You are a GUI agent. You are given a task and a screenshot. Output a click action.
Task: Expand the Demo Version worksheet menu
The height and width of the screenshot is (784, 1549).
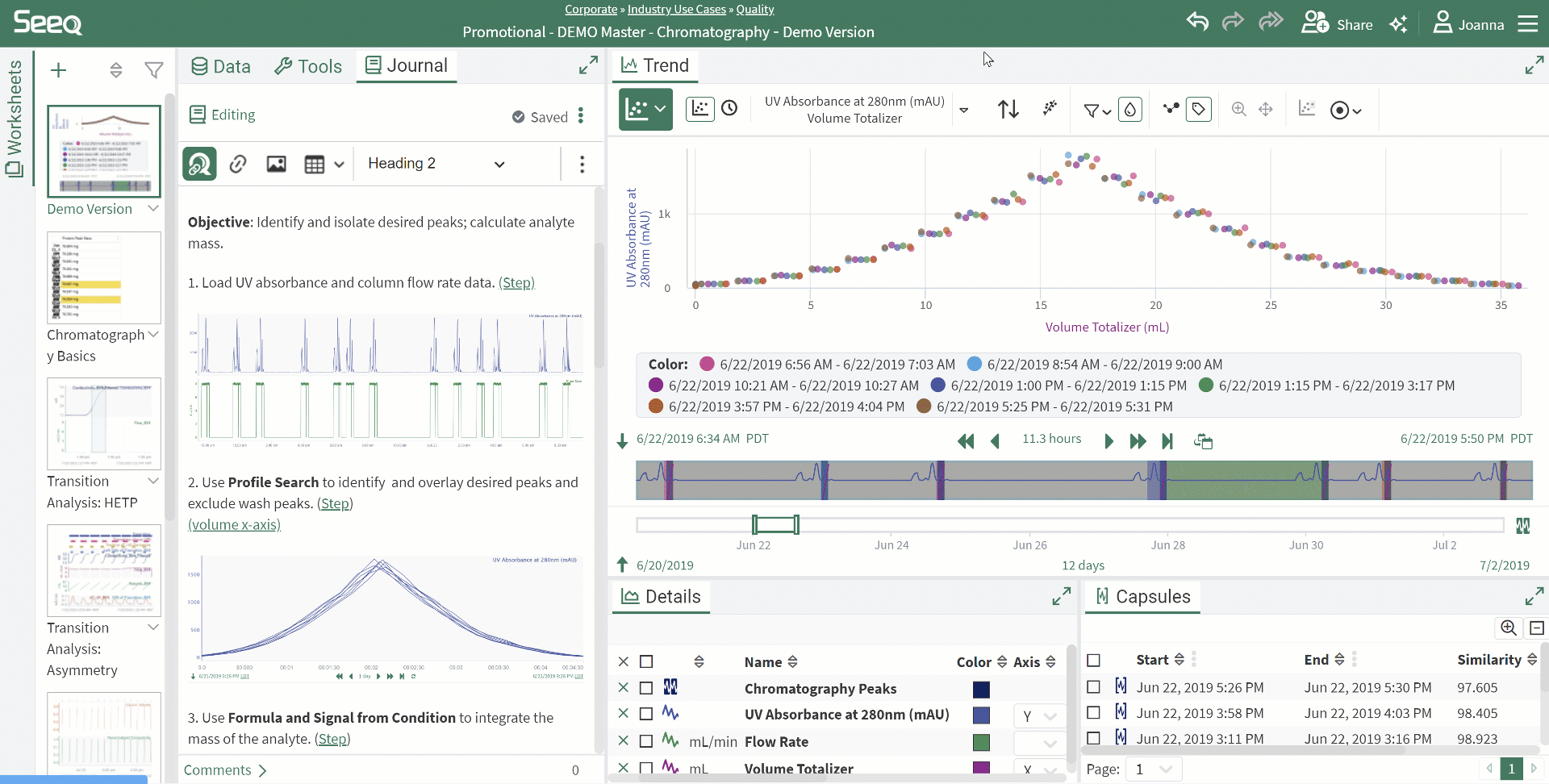pyautogui.click(x=153, y=209)
